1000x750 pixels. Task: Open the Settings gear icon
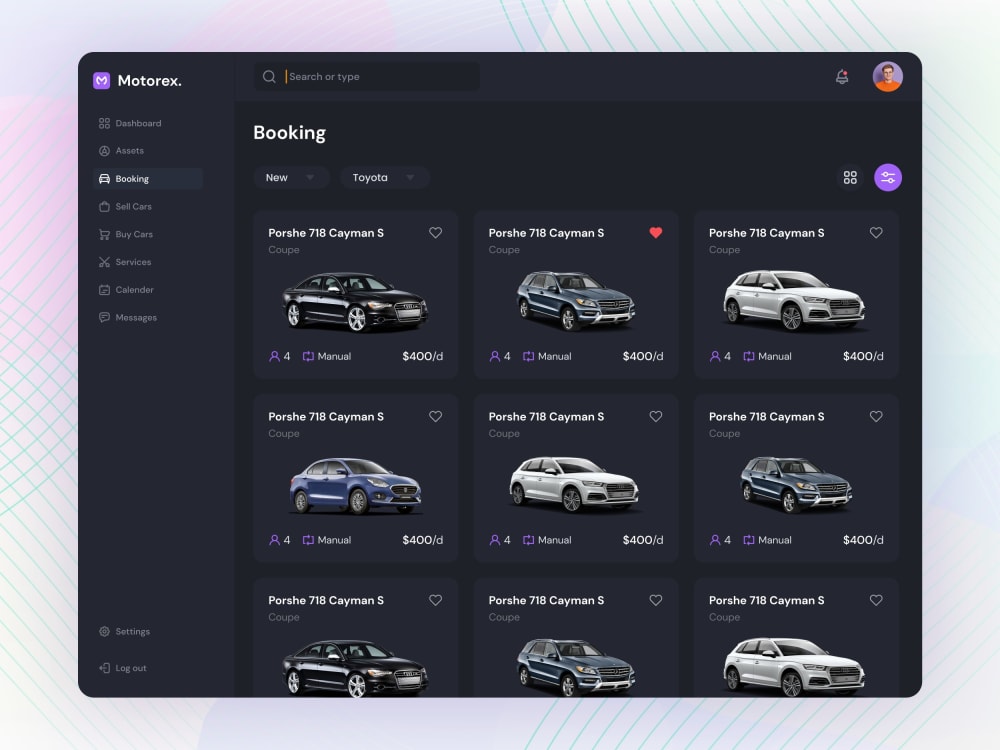click(104, 631)
